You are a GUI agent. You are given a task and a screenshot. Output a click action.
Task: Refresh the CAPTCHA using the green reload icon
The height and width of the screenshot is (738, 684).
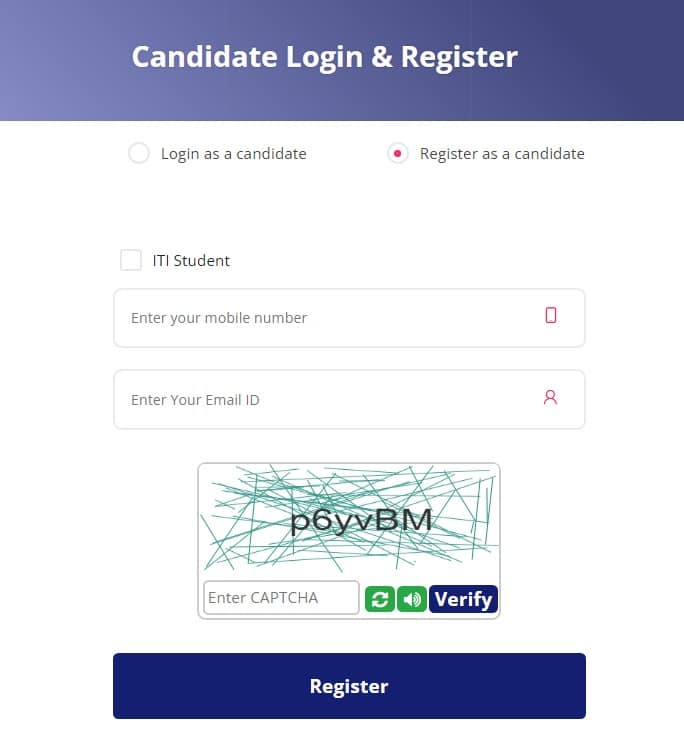[379, 599]
